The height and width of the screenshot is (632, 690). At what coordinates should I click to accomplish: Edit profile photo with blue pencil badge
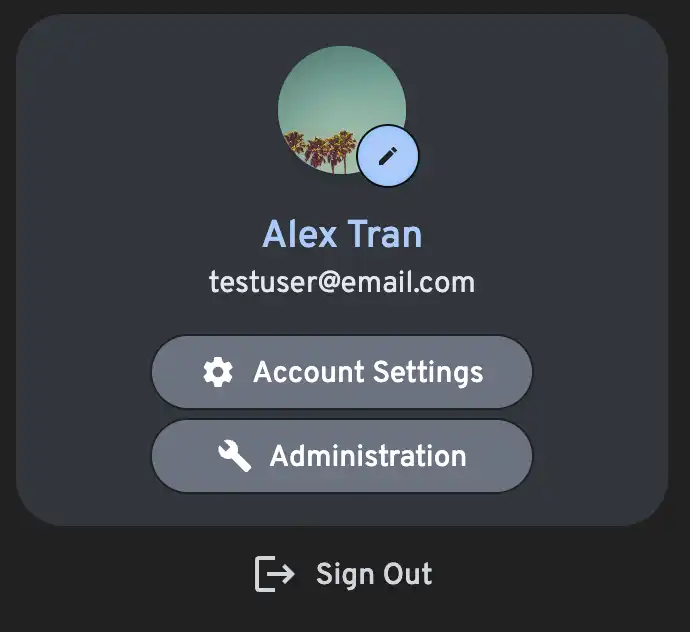(388, 156)
